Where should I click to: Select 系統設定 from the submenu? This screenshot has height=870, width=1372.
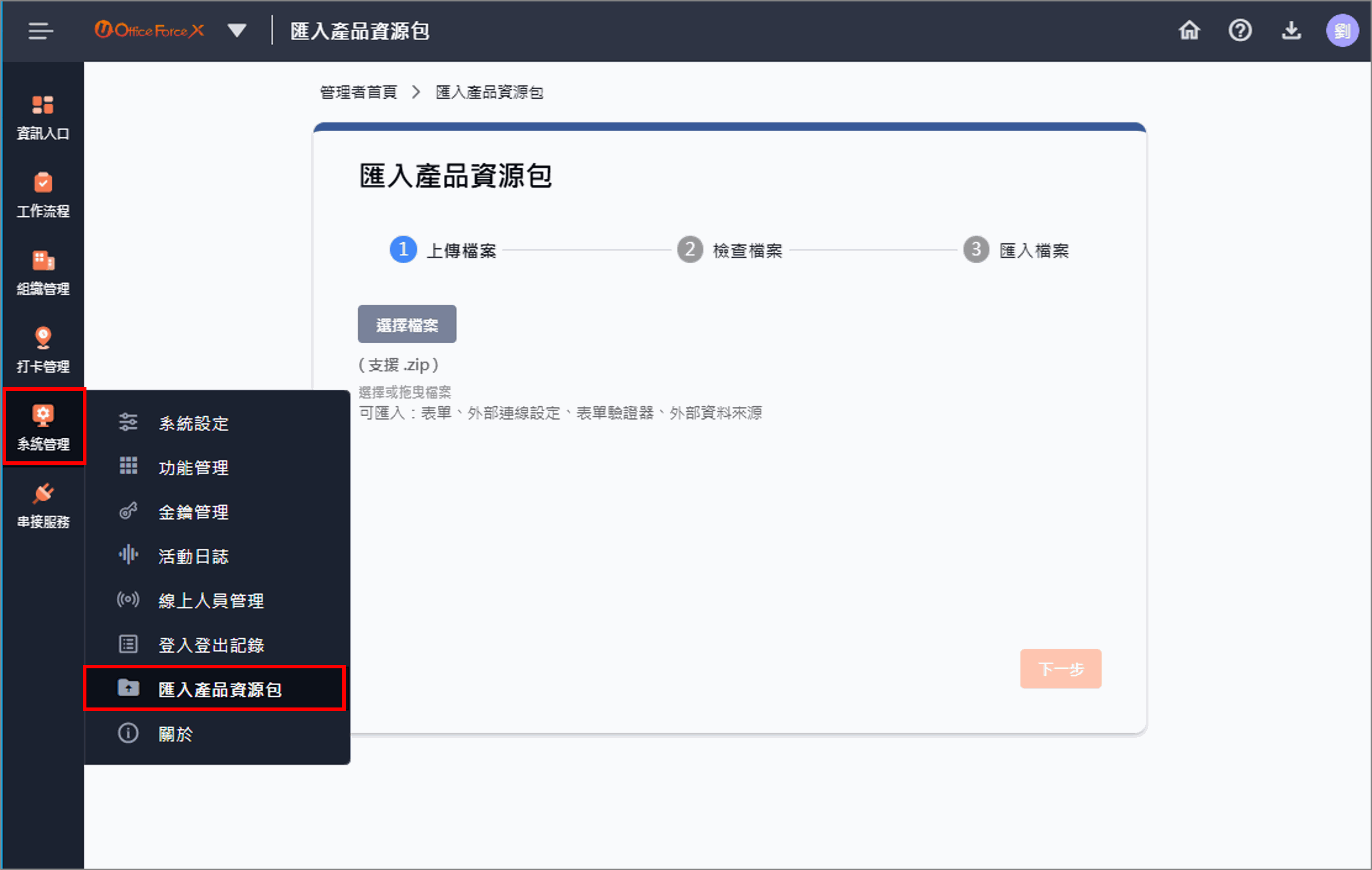pyautogui.click(x=193, y=423)
